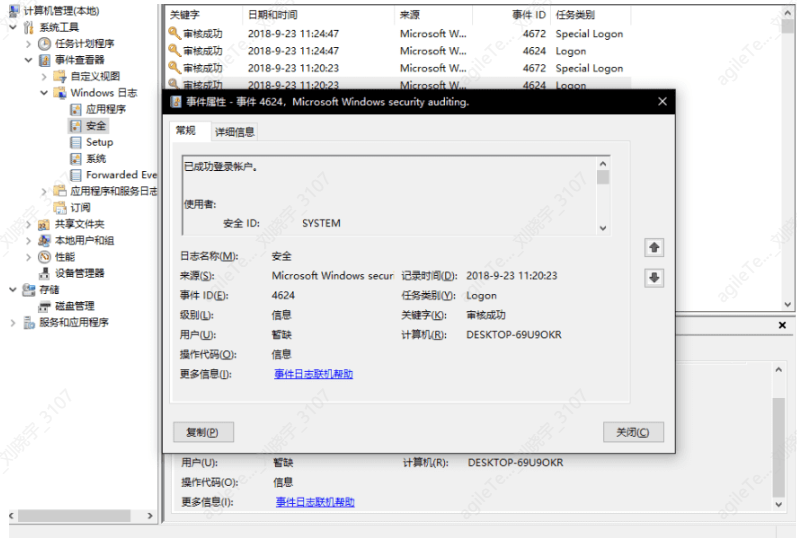Select 'Special Logon' cell at 11:24:47
This screenshot has width=797, height=538.
(589, 34)
